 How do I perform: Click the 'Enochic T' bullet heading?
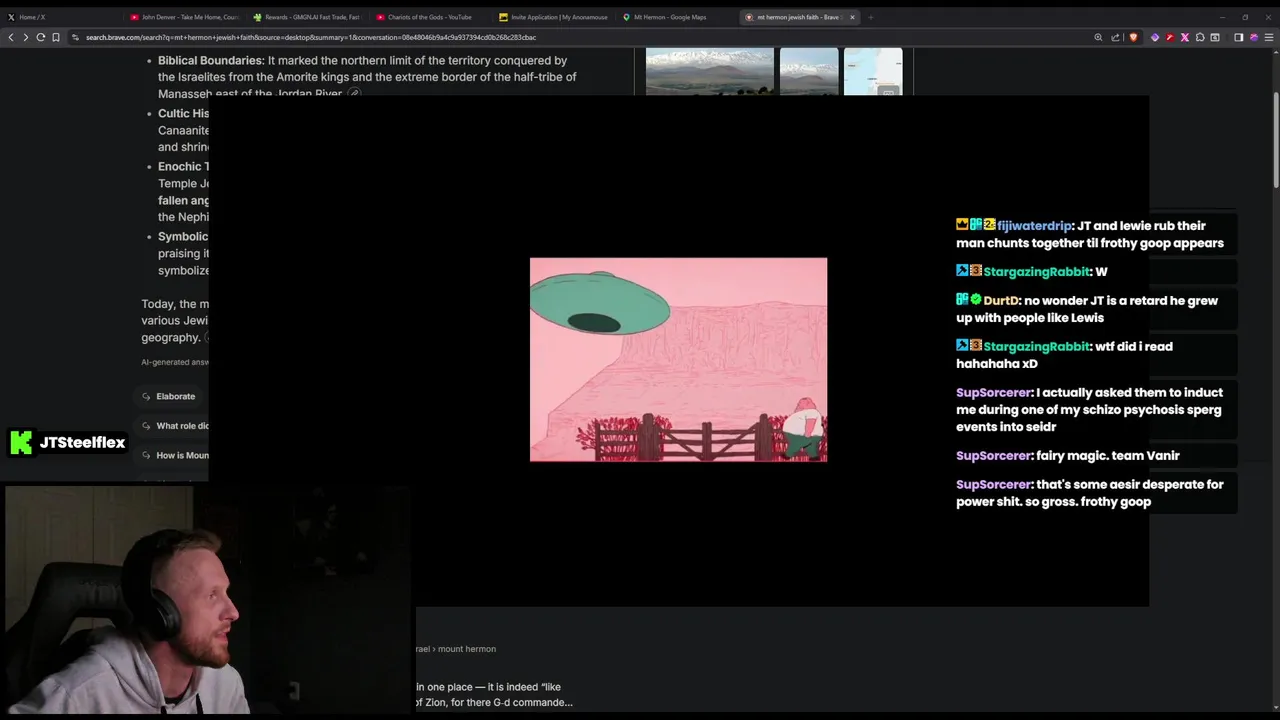pyautogui.click(x=183, y=167)
